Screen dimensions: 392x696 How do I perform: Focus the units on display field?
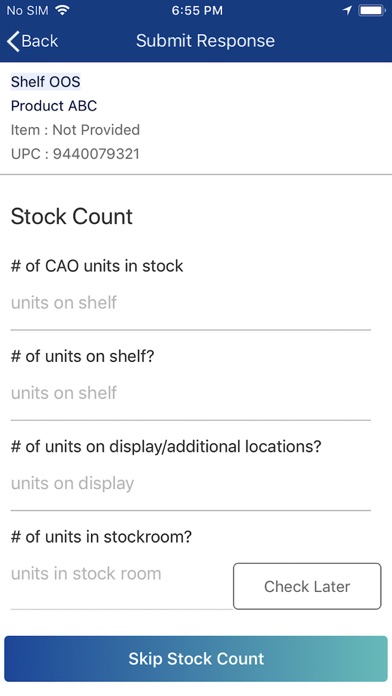(x=190, y=484)
